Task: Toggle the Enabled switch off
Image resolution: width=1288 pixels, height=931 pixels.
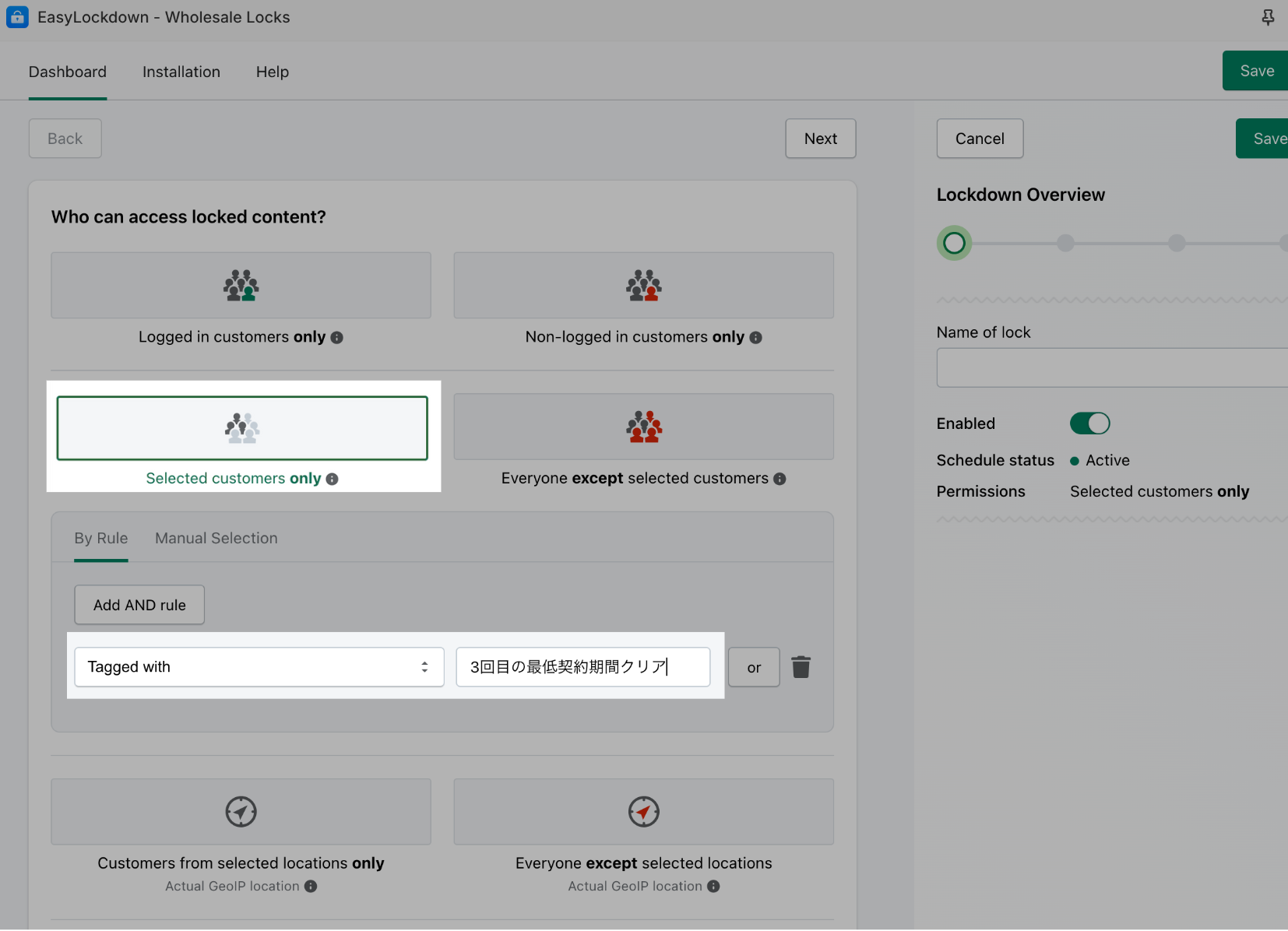Action: 1089,423
